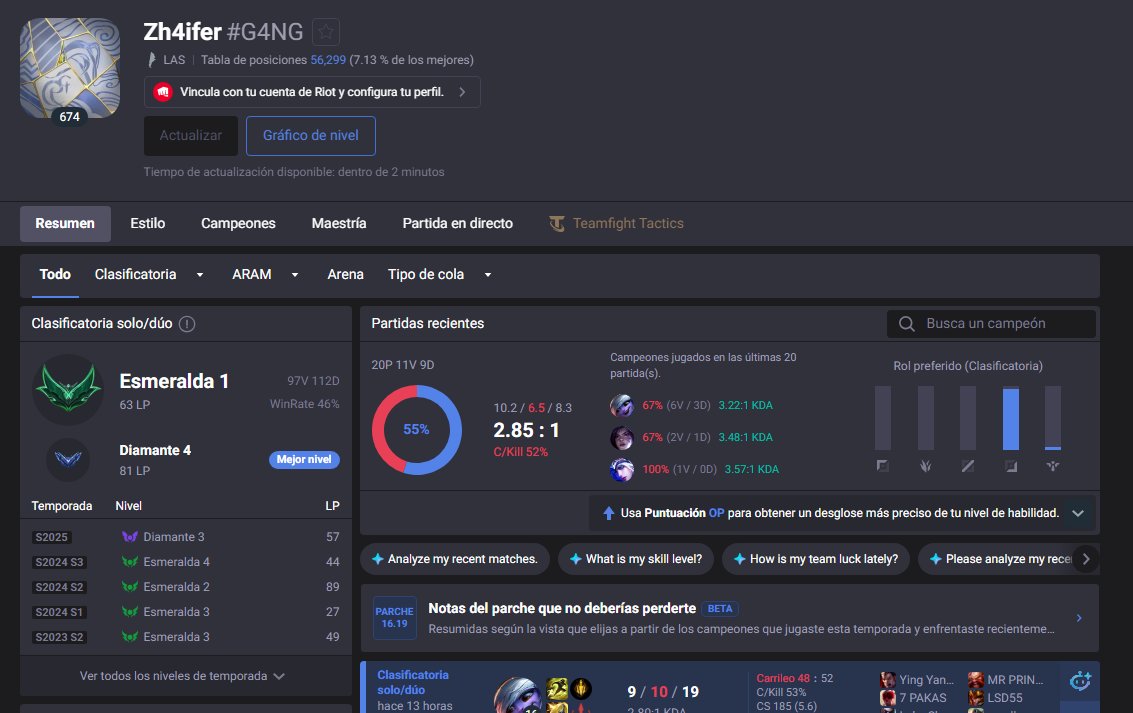
Task: Click the top lane role icon
Action: (x=882, y=466)
